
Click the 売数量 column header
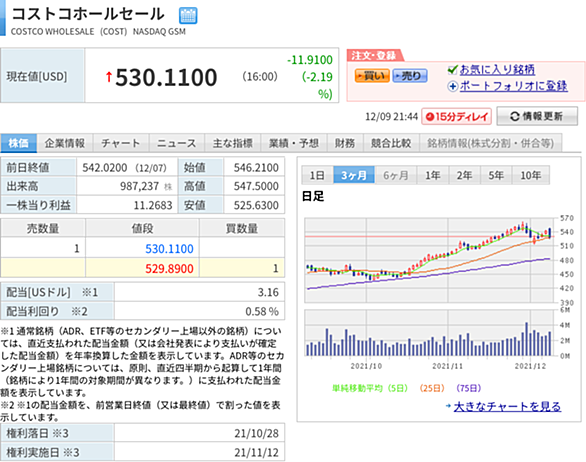43,228
